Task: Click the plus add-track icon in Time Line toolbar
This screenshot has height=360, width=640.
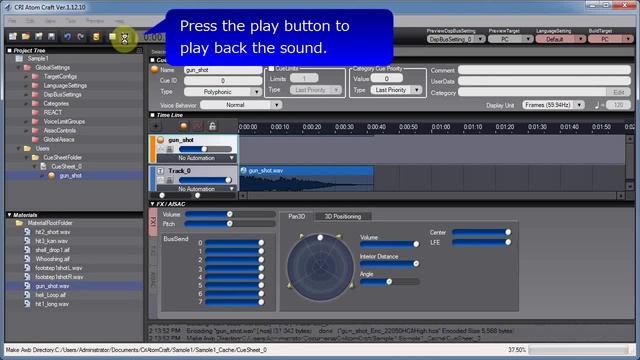Action: (x=156, y=126)
